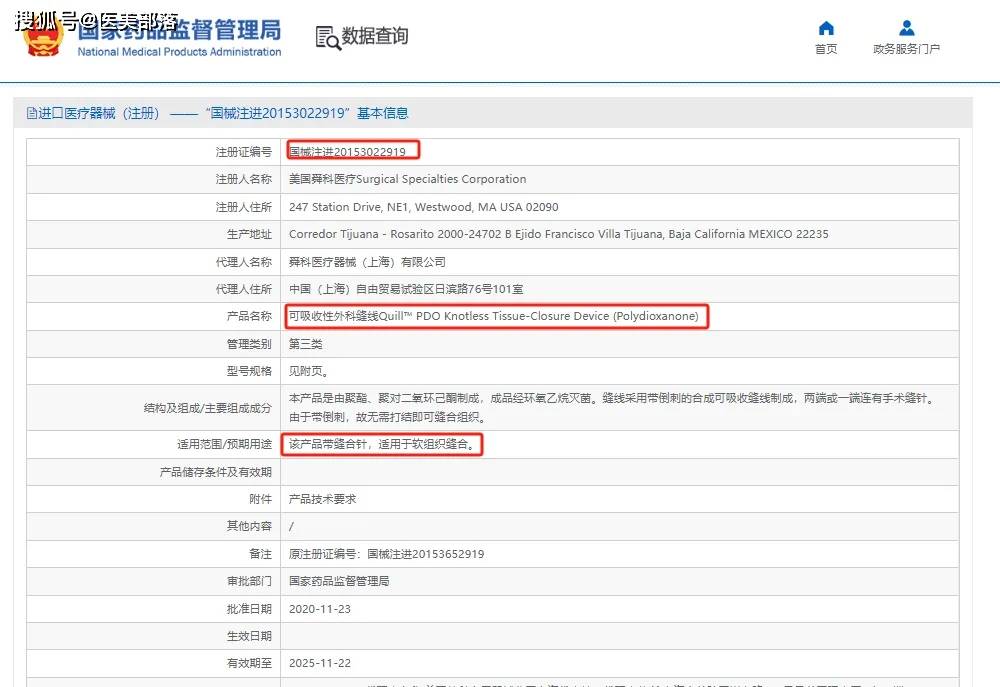Select expiry date 2025-11-22
The height and width of the screenshot is (687, 1000).
coord(320,663)
